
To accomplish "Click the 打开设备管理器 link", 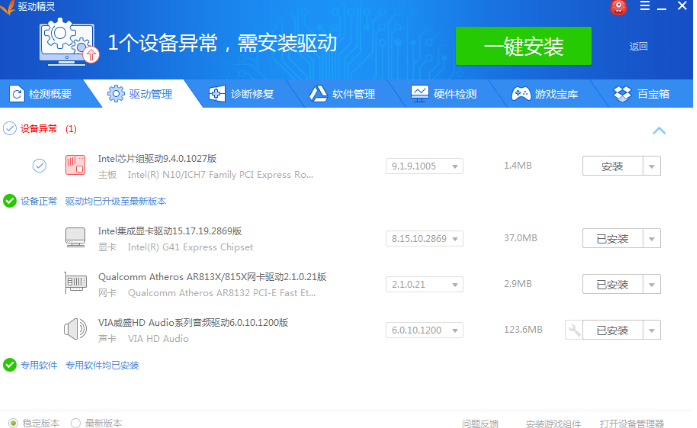I will pyautogui.click(x=631, y=423).
